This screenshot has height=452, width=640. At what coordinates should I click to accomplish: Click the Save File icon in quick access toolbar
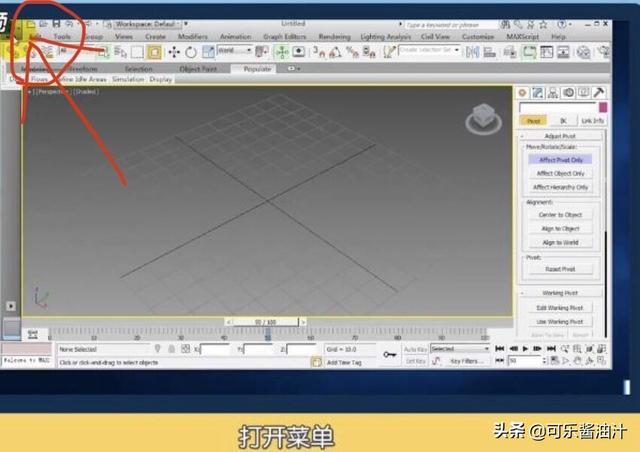click(56, 24)
